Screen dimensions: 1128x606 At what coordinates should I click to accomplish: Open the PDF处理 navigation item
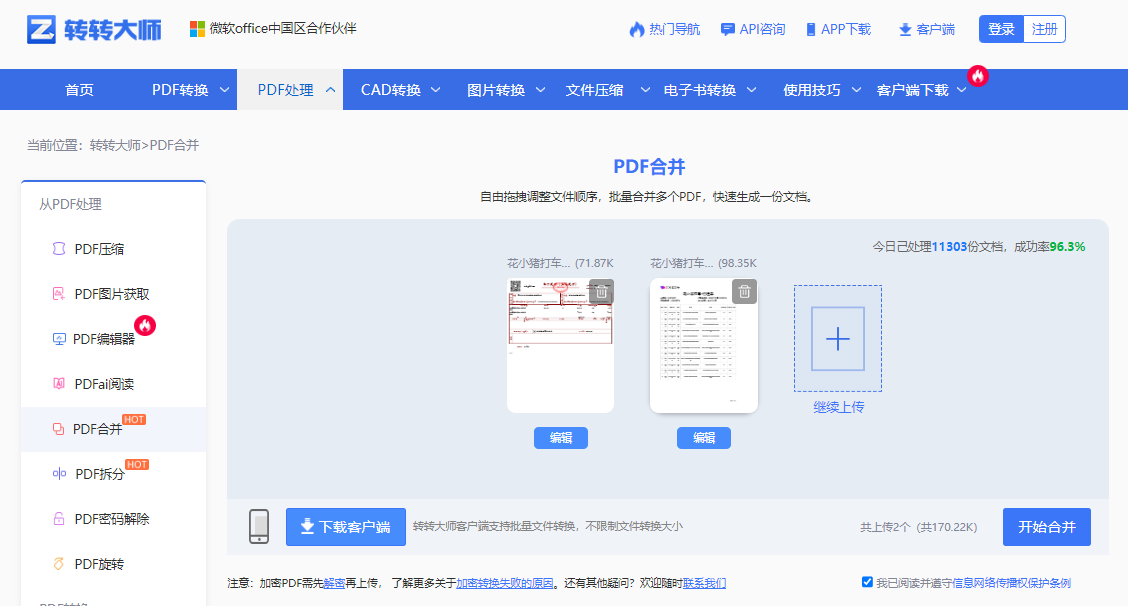pos(286,90)
